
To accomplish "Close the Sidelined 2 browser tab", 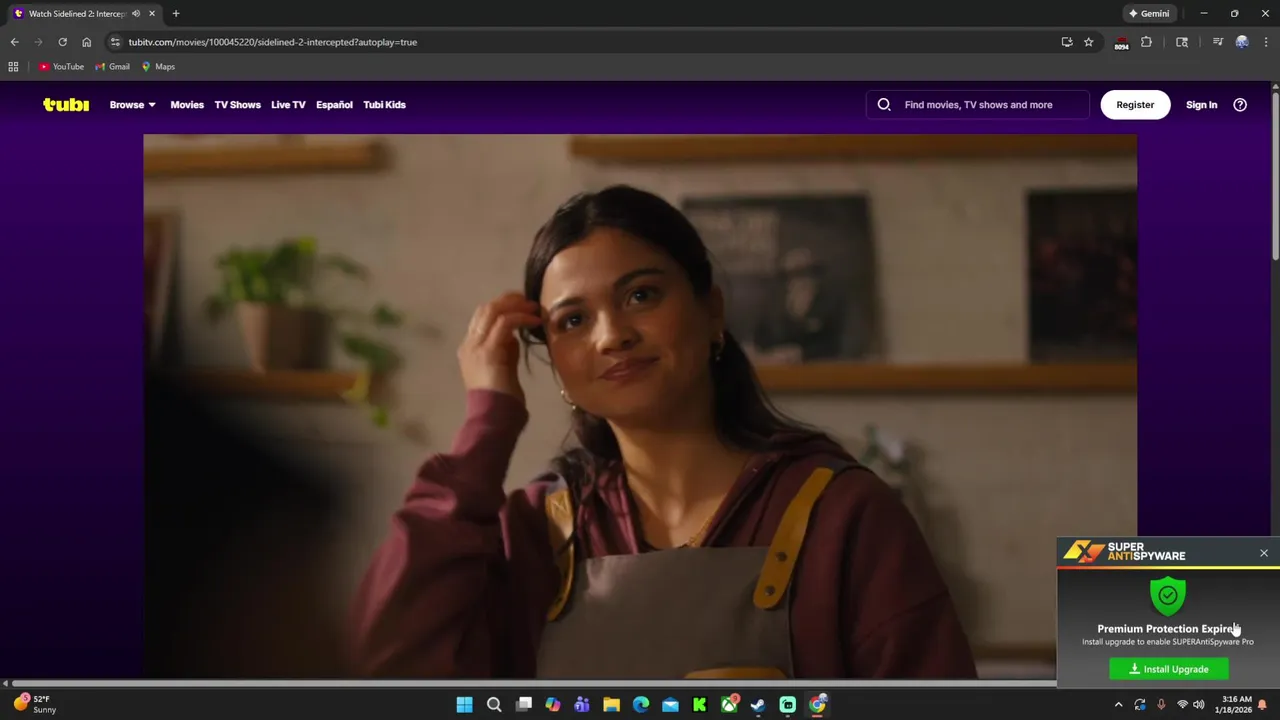I will [152, 14].
